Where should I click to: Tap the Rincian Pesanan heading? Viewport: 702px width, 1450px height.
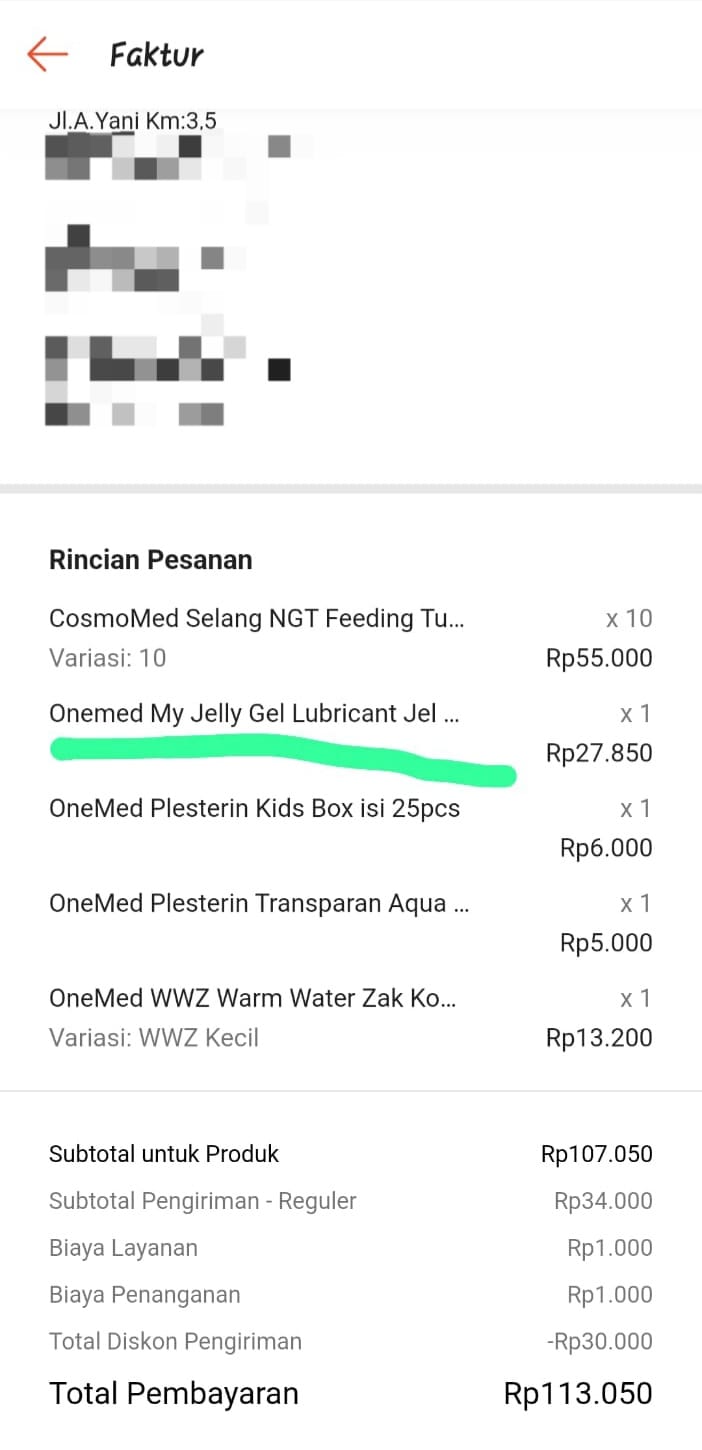pyautogui.click(x=150, y=560)
